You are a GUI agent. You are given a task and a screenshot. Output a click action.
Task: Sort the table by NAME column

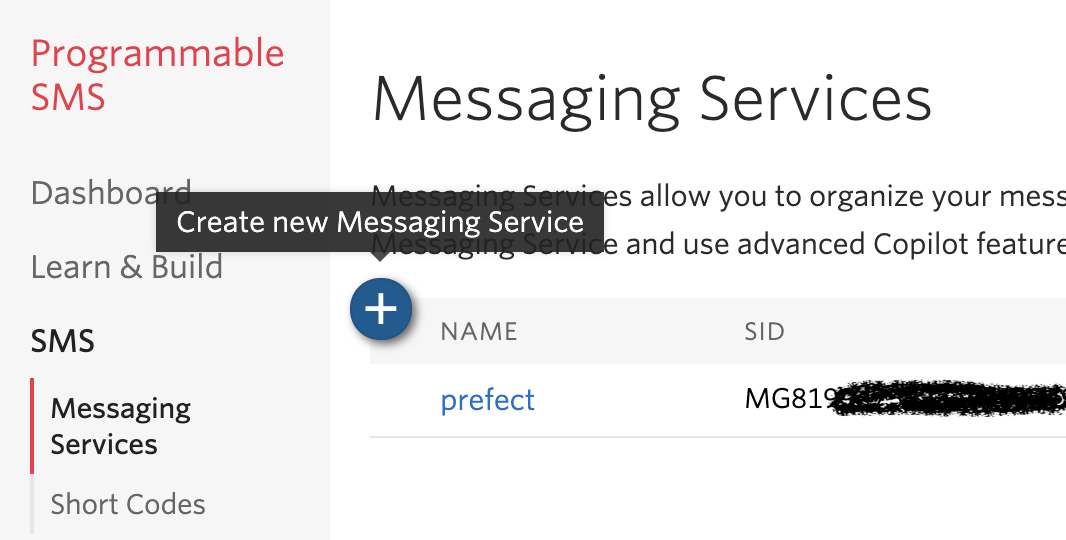[479, 331]
